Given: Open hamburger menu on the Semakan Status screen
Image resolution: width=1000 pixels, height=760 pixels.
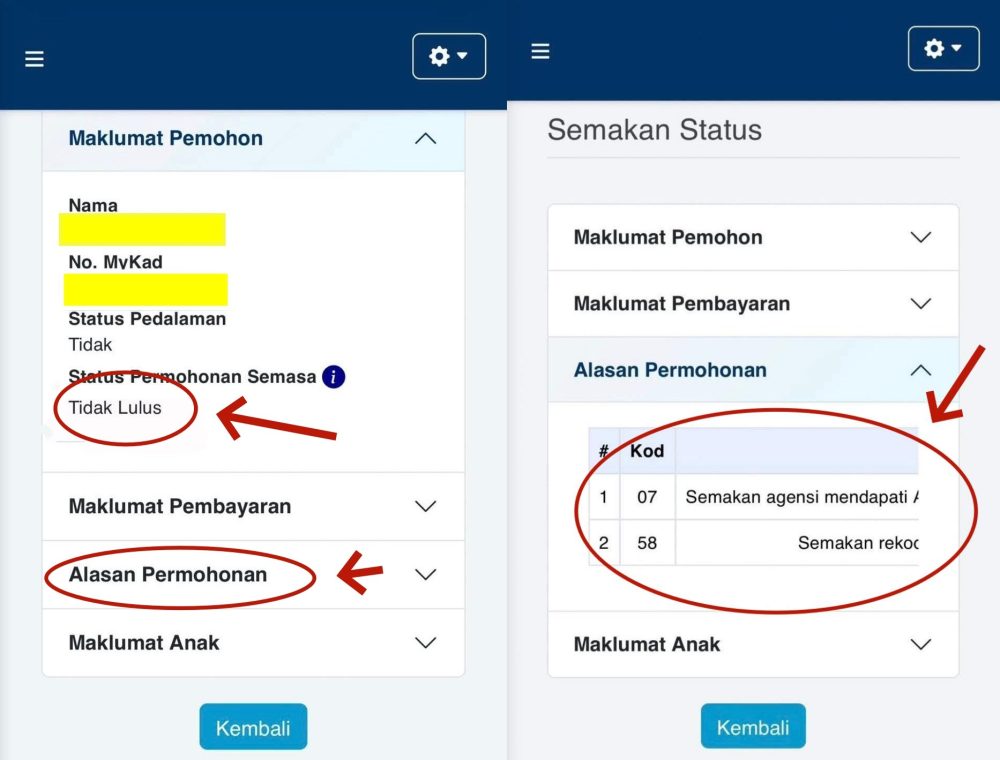Looking at the screenshot, I should [x=540, y=51].
